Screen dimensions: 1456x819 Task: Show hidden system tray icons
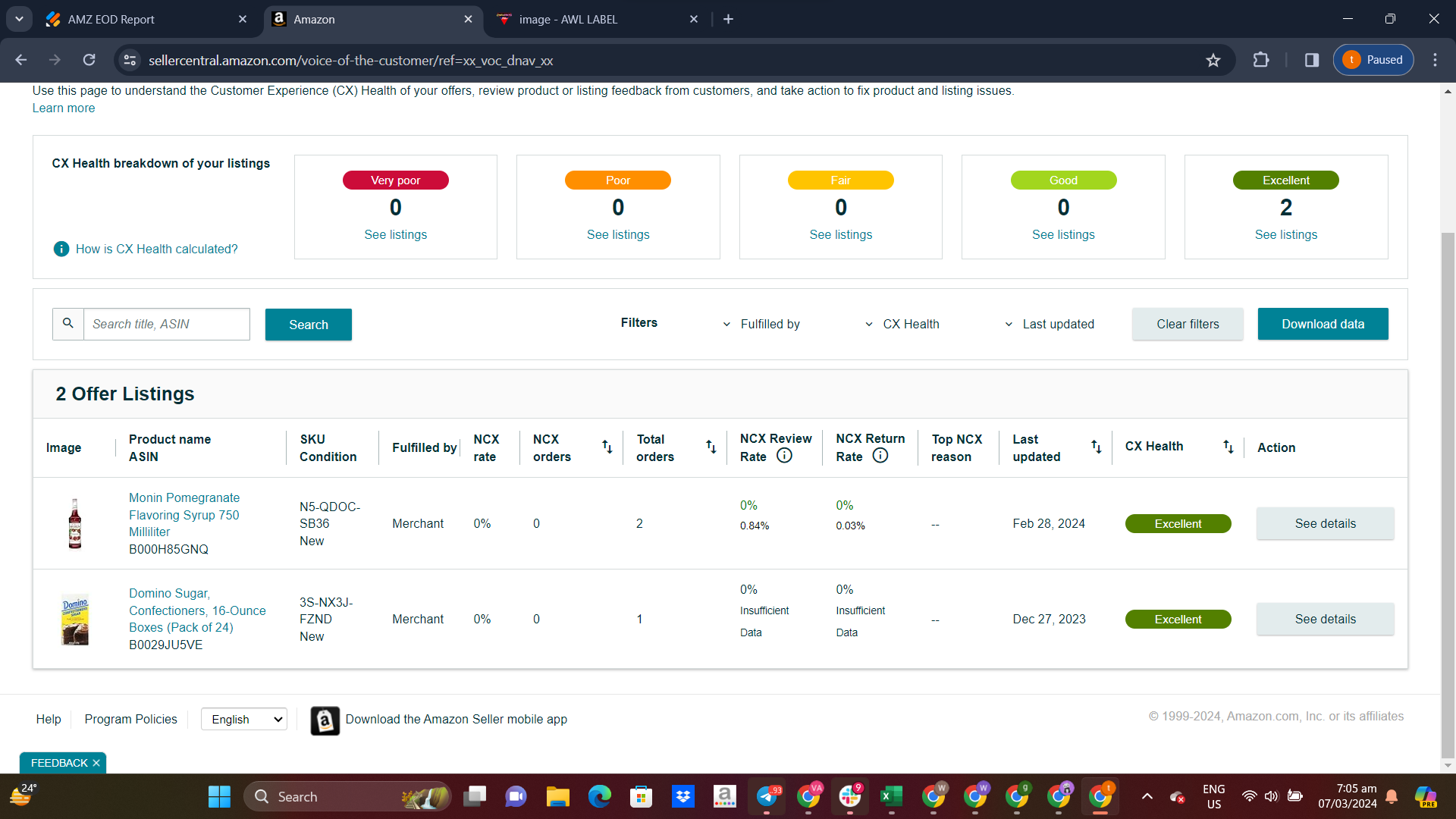coord(1147,796)
